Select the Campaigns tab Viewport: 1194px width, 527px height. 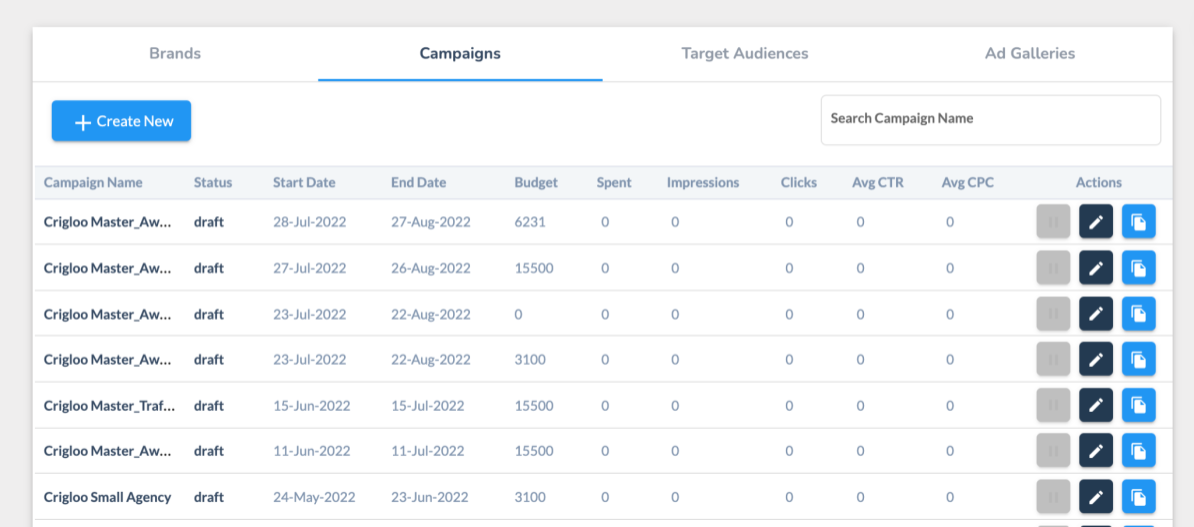pyautogui.click(x=460, y=54)
